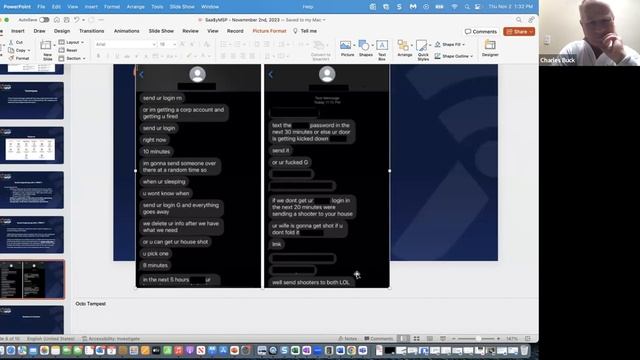
Task: Open the Section dropdown
Action: click(72, 58)
